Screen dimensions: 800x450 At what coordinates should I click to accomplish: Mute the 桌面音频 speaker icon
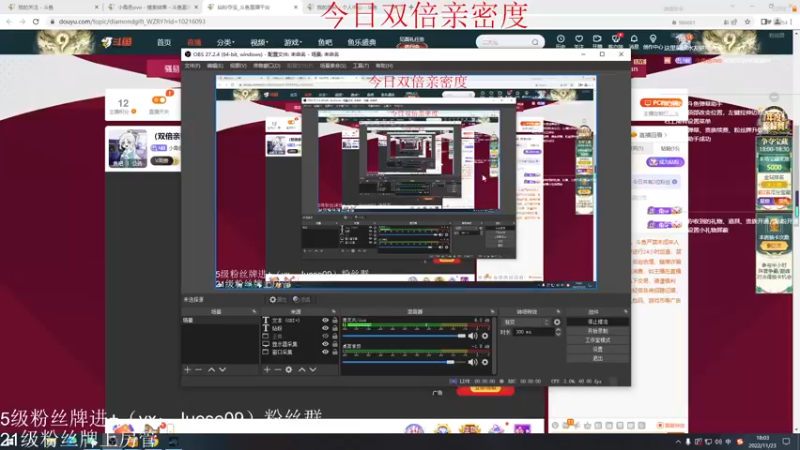[x=473, y=362]
